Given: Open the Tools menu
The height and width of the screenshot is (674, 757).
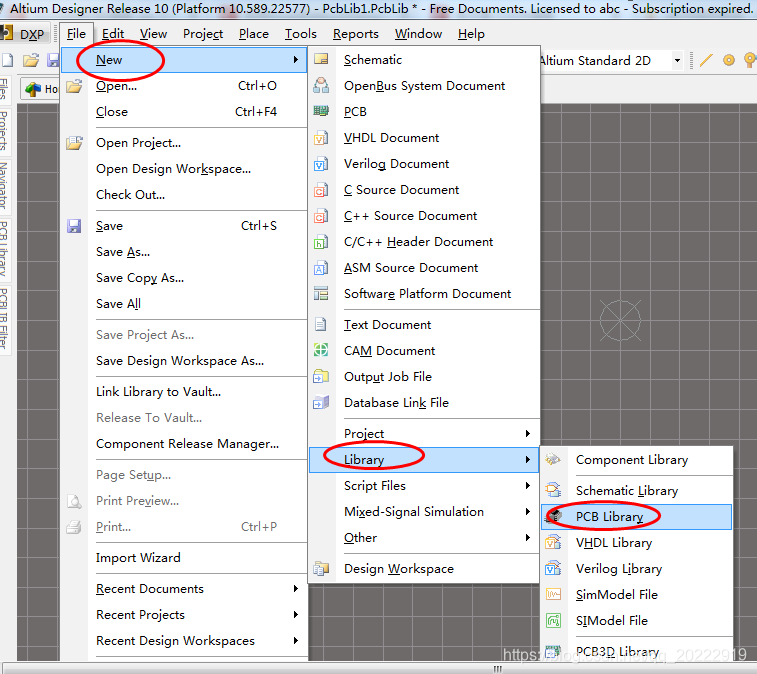Looking at the screenshot, I should pos(301,34).
